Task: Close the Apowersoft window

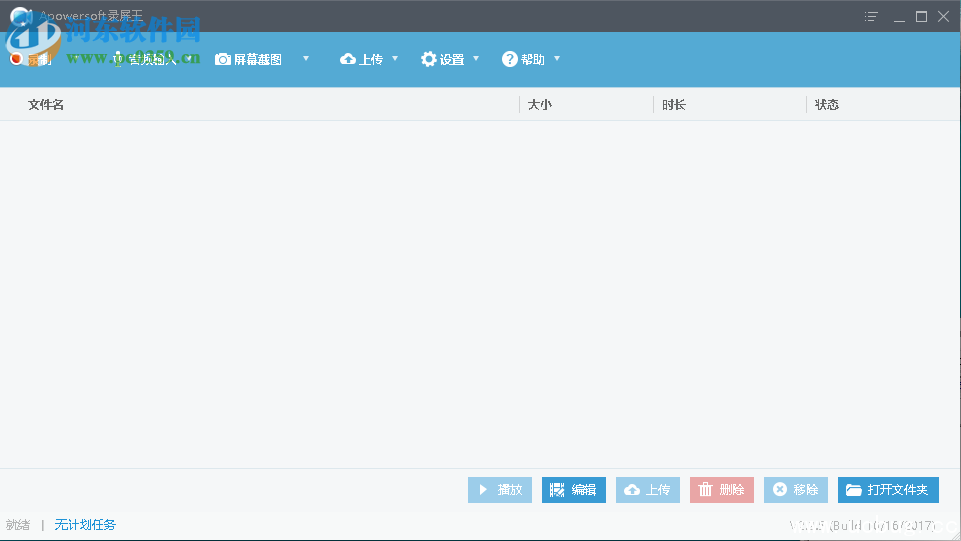Action: click(x=943, y=17)
